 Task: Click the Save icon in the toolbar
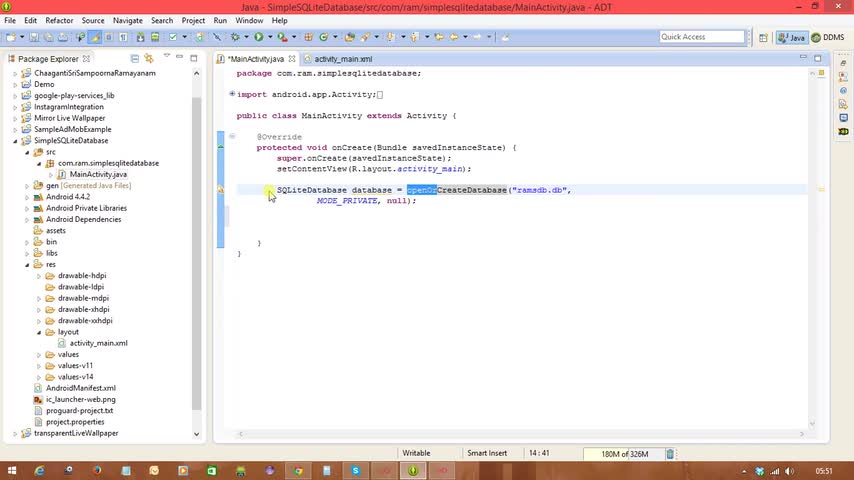coord(34,37)
